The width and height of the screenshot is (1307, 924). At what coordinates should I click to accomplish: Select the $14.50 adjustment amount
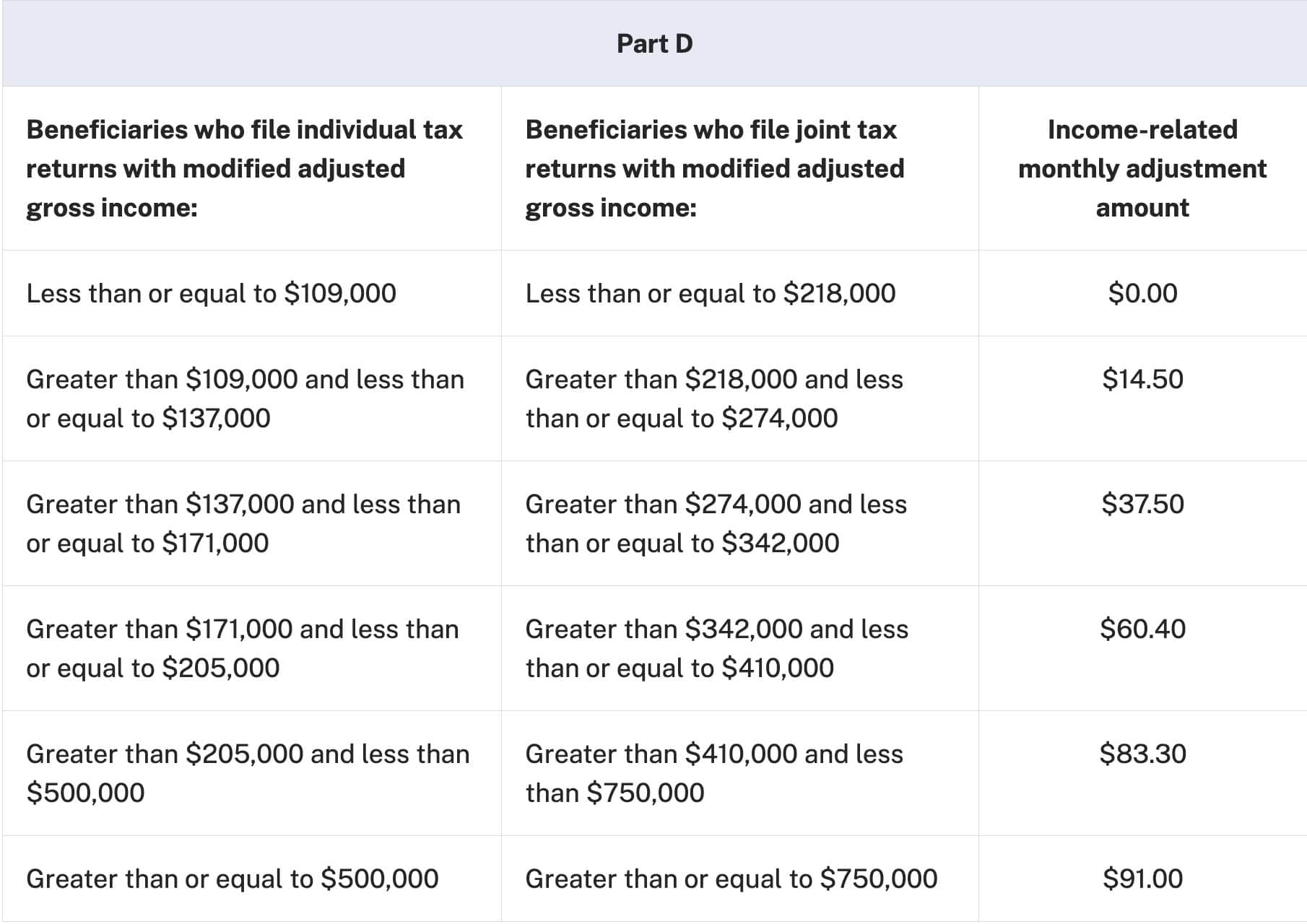coord(1142,379)
